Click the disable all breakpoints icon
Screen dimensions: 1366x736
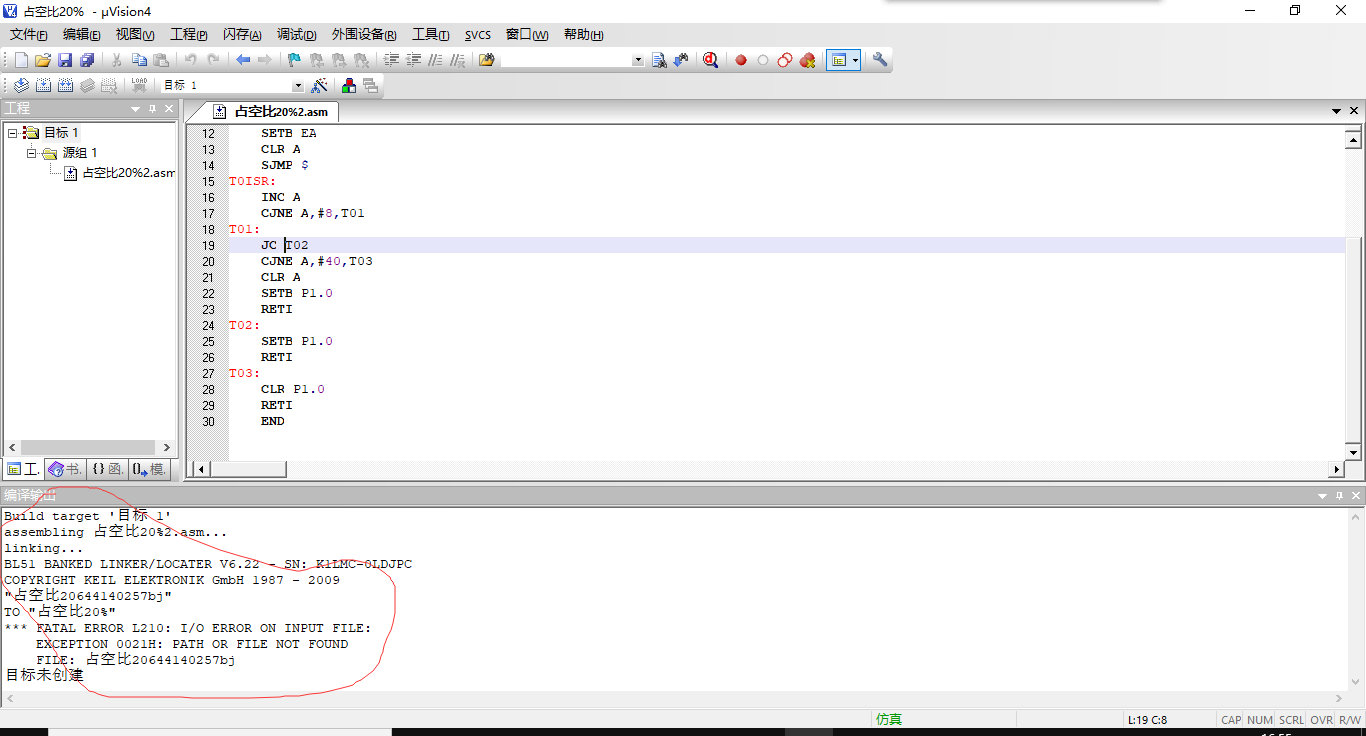tap(785, 60)
